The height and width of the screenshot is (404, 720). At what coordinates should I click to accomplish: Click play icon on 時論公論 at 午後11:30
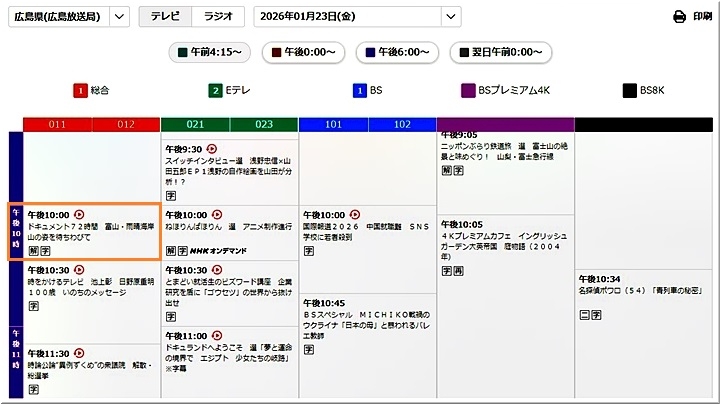(x=79, y=353)
